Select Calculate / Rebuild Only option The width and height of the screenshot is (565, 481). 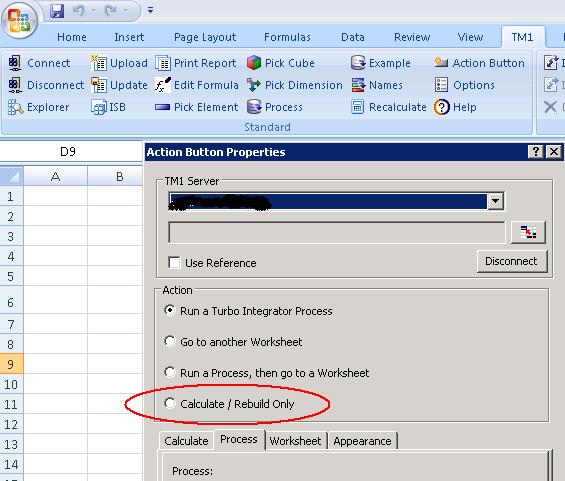(170, 403)
